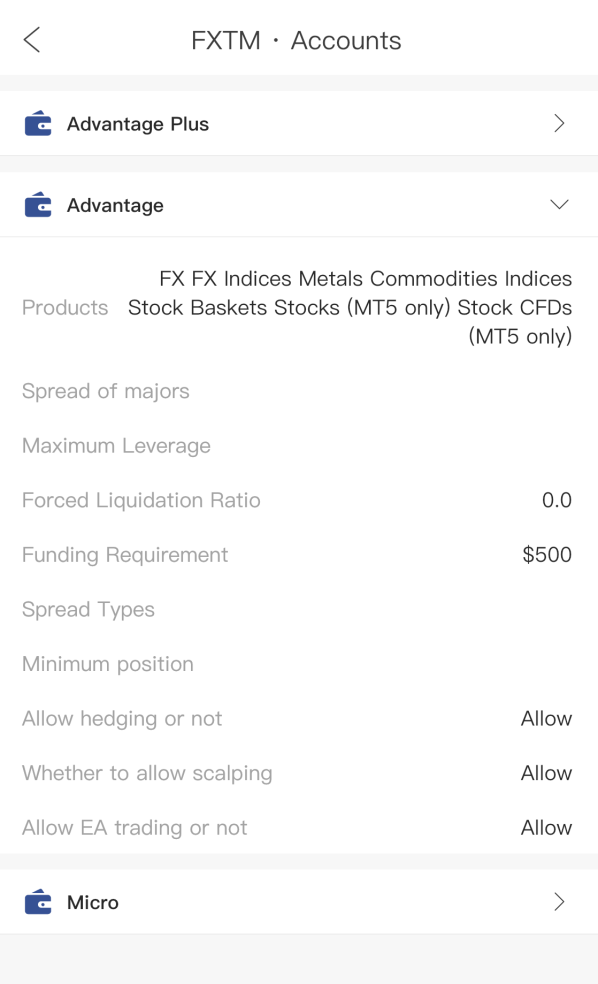
Task: Collapse the Advantage section chevron
Action: tap(559, 205)
